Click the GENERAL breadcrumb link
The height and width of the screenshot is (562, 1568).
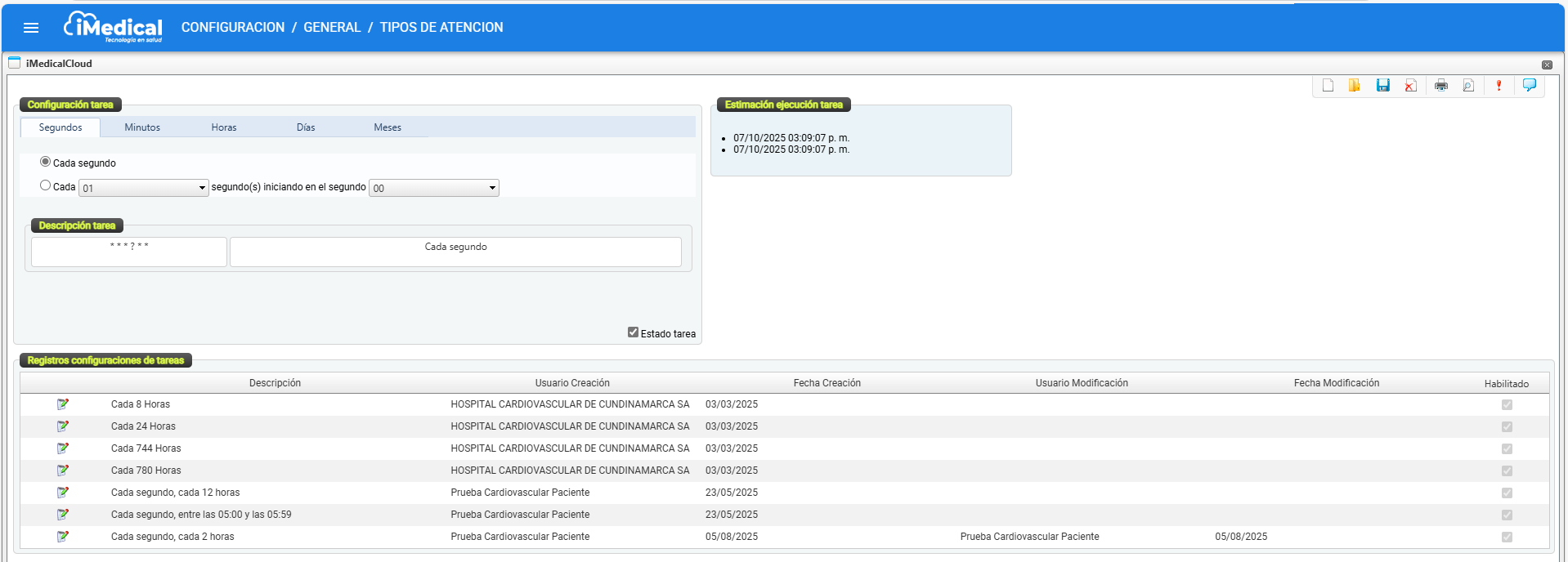click(x=332, y=28)
